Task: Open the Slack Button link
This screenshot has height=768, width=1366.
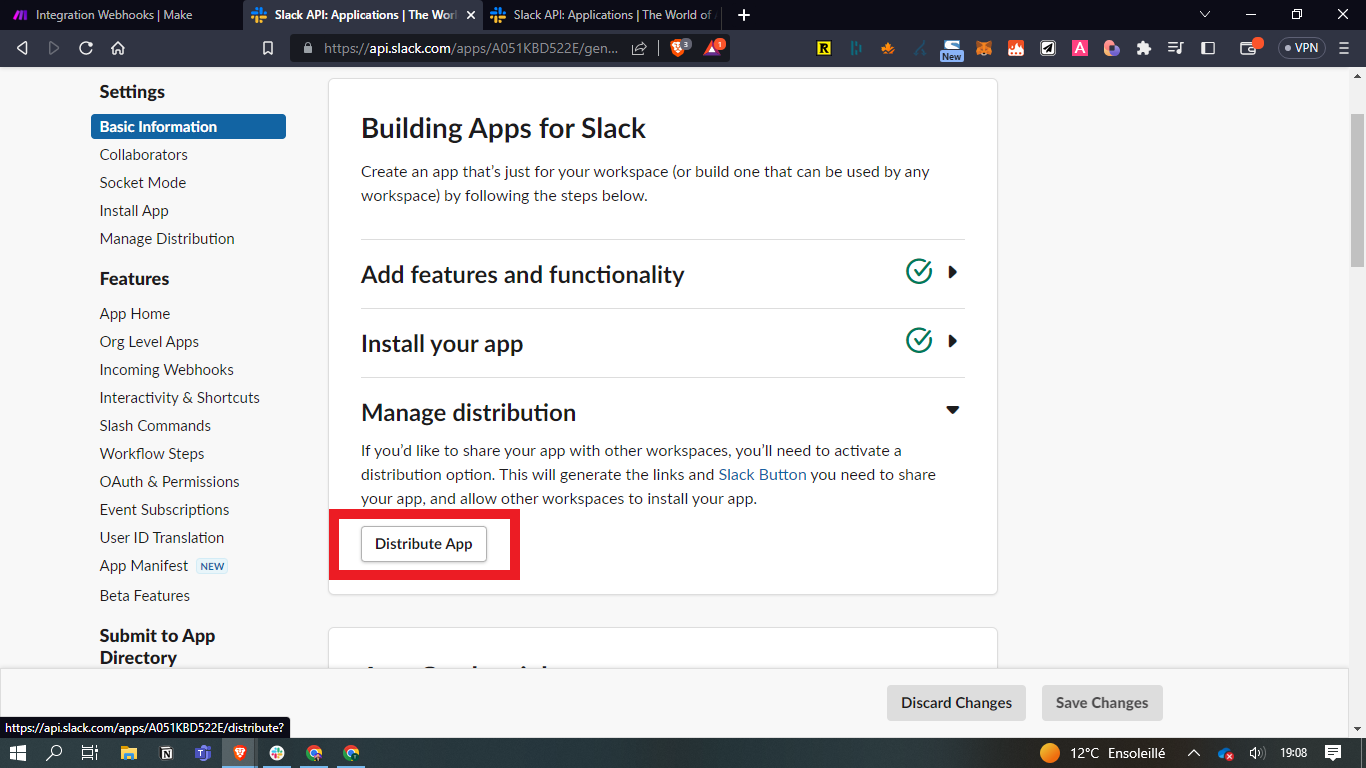Action: [762, 475]
